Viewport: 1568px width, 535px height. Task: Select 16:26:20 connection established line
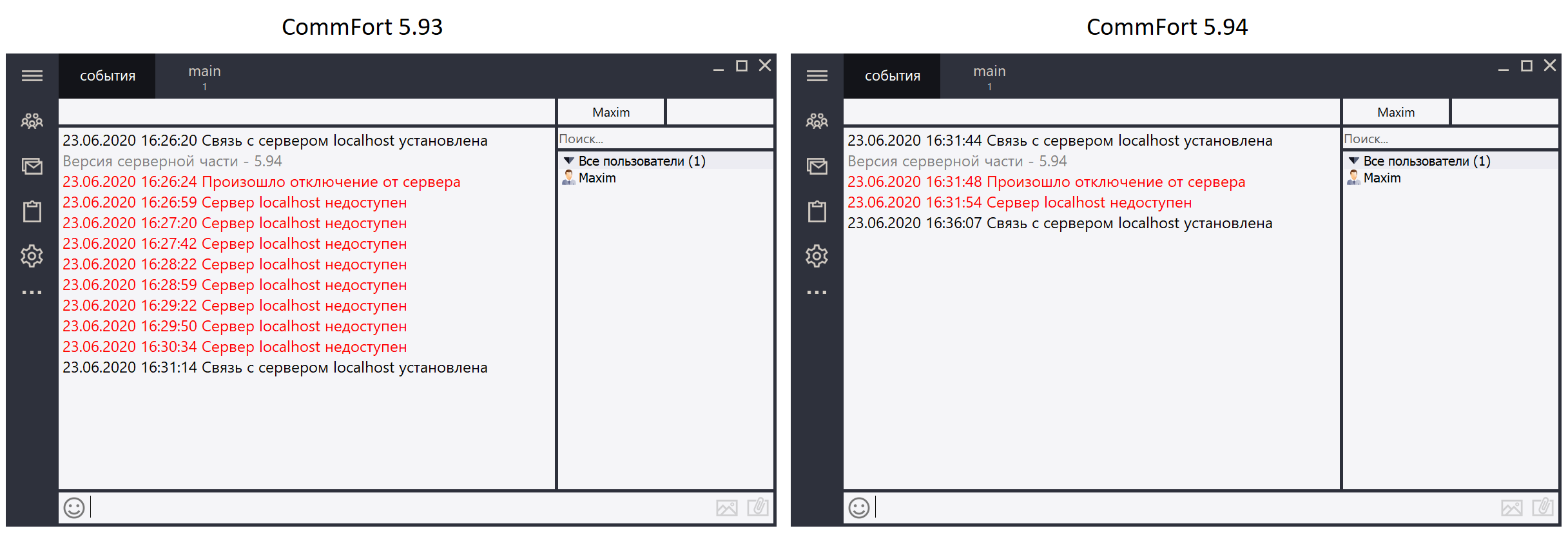[275, 141]
